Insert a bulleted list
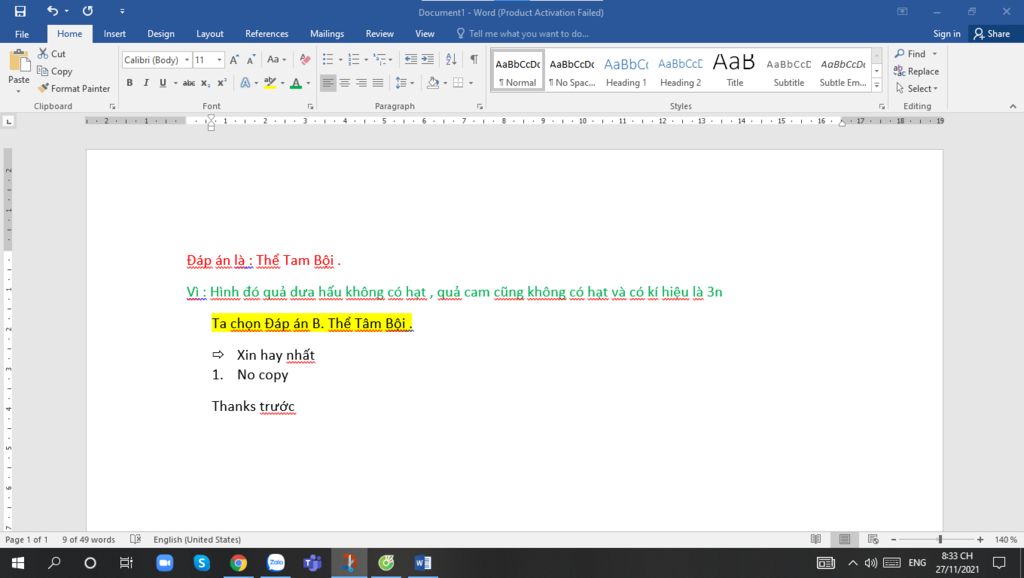This screenshot has height=578, width=1024. click(328, 59)
